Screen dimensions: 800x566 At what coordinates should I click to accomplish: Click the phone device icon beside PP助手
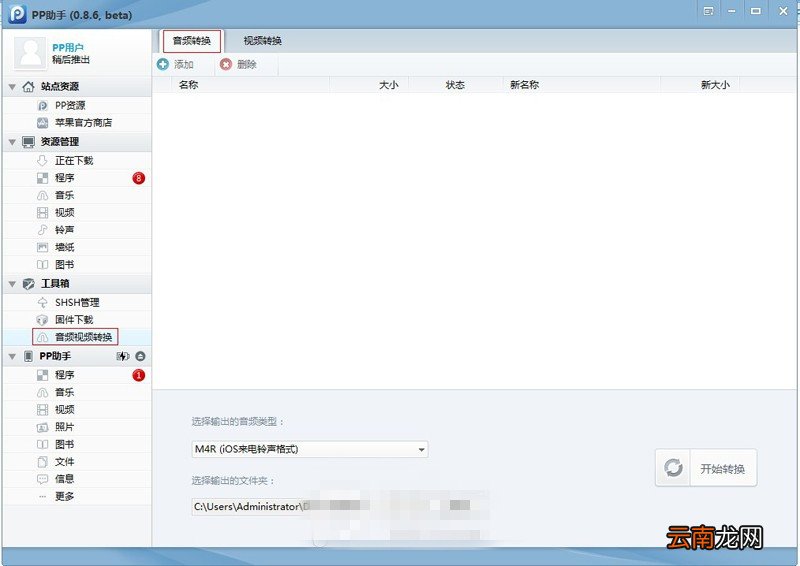coord(29,356)
